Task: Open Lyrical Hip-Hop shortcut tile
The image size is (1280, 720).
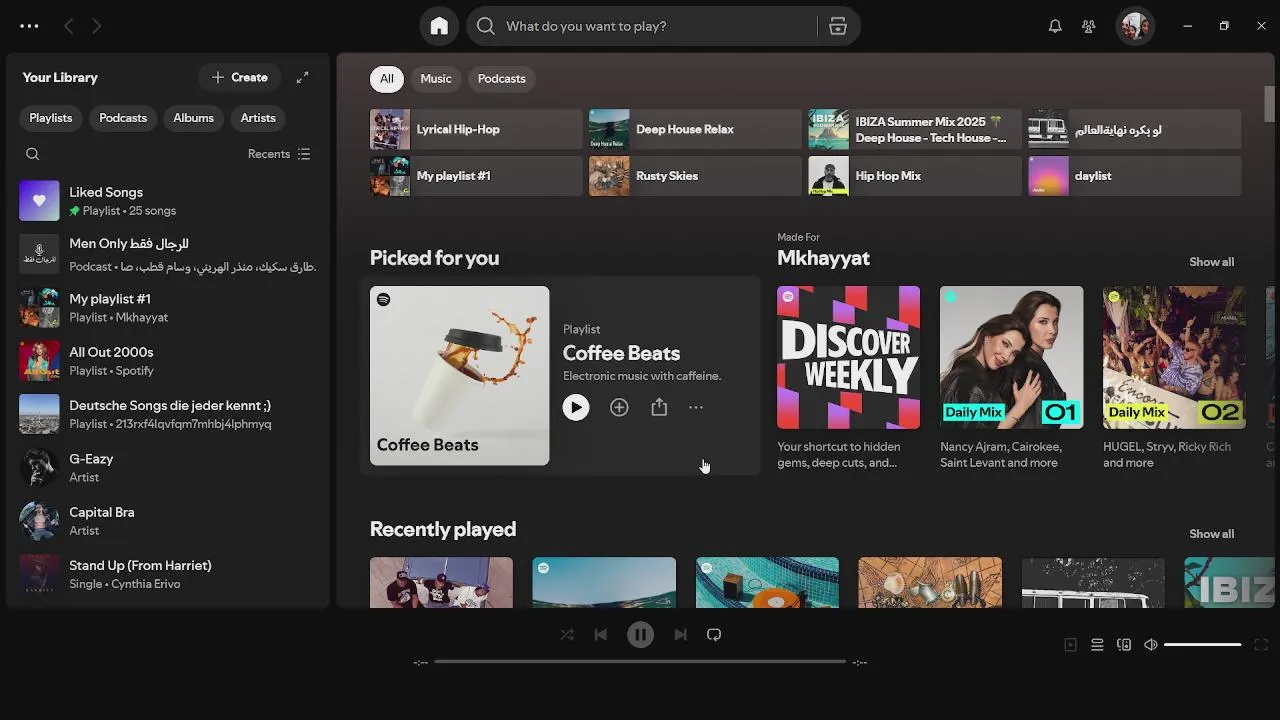Action: 476,129
